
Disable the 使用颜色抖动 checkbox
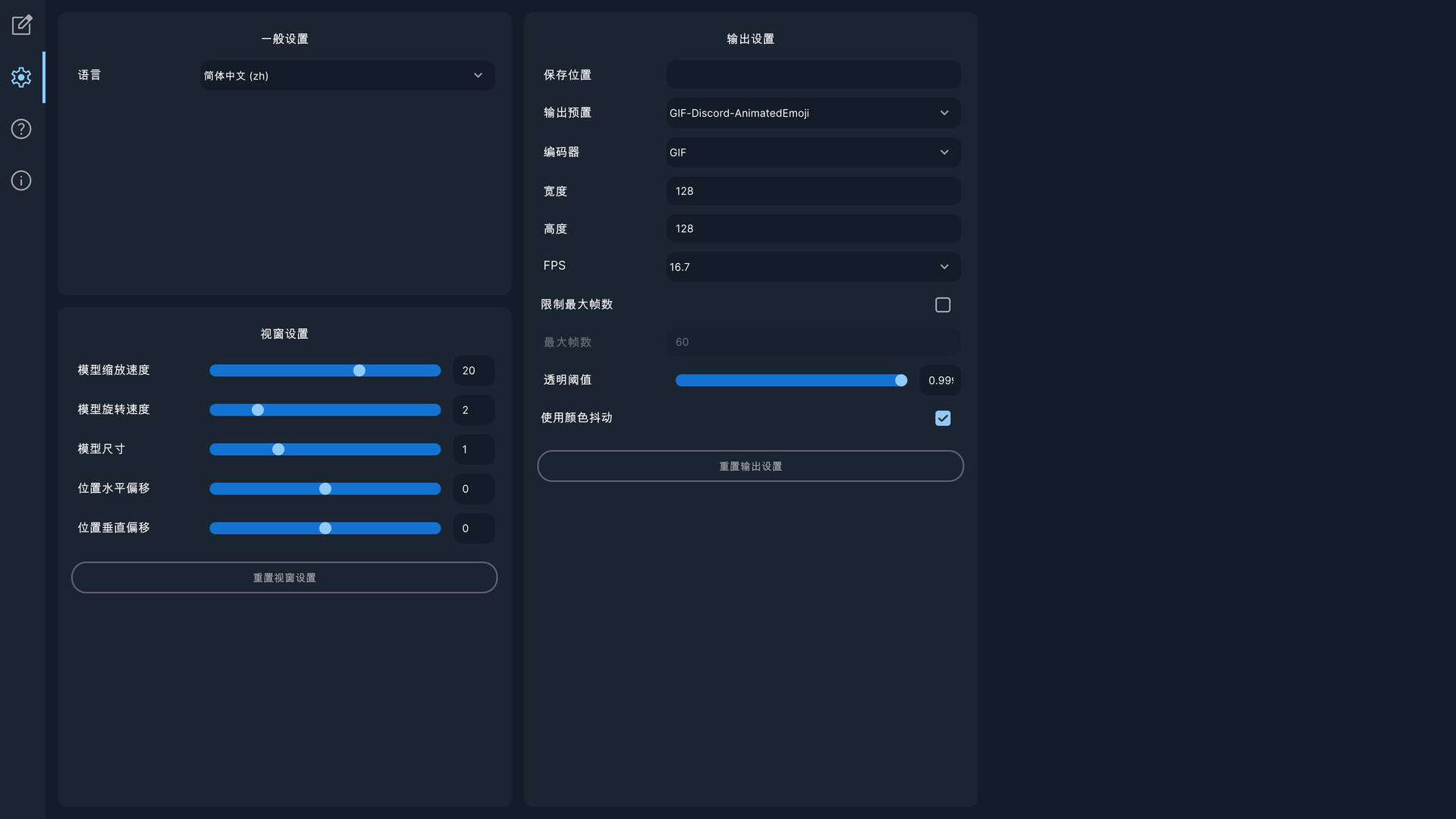pos(943,418)
